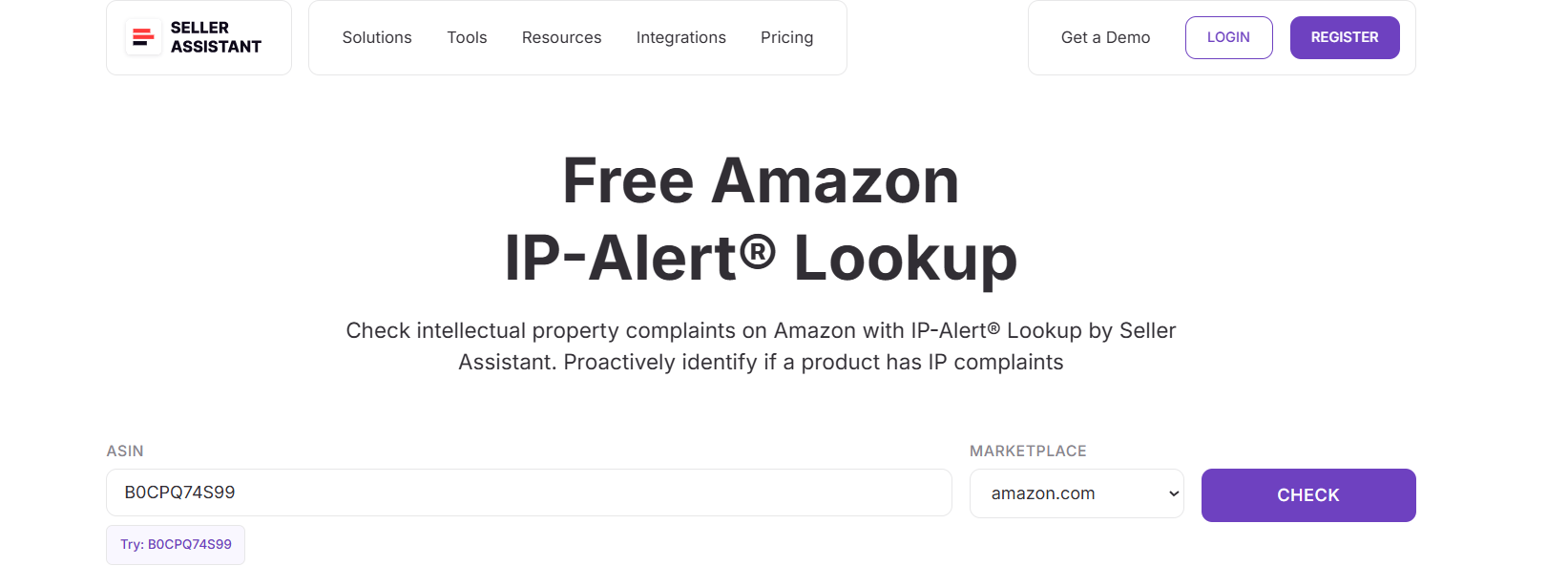Click the ASIN input field

click(529, 493)
